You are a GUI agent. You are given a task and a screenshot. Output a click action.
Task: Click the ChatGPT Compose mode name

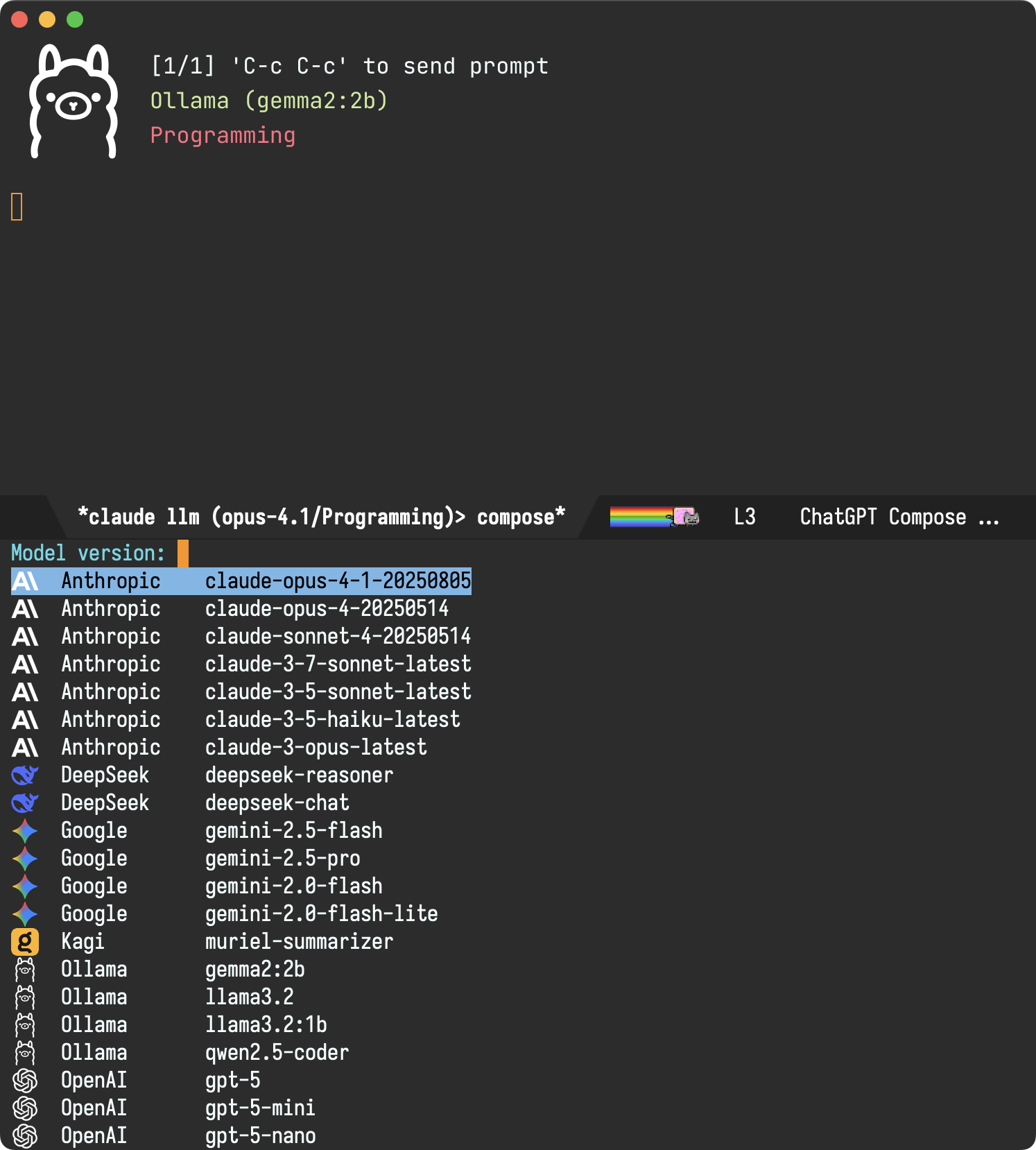pos(900,517)
